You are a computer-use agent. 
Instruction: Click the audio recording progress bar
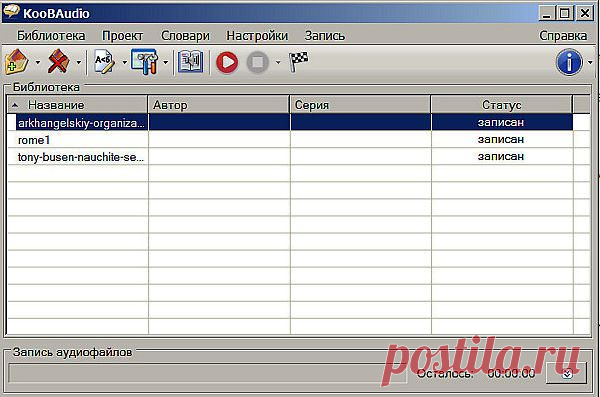pos(207,373)
